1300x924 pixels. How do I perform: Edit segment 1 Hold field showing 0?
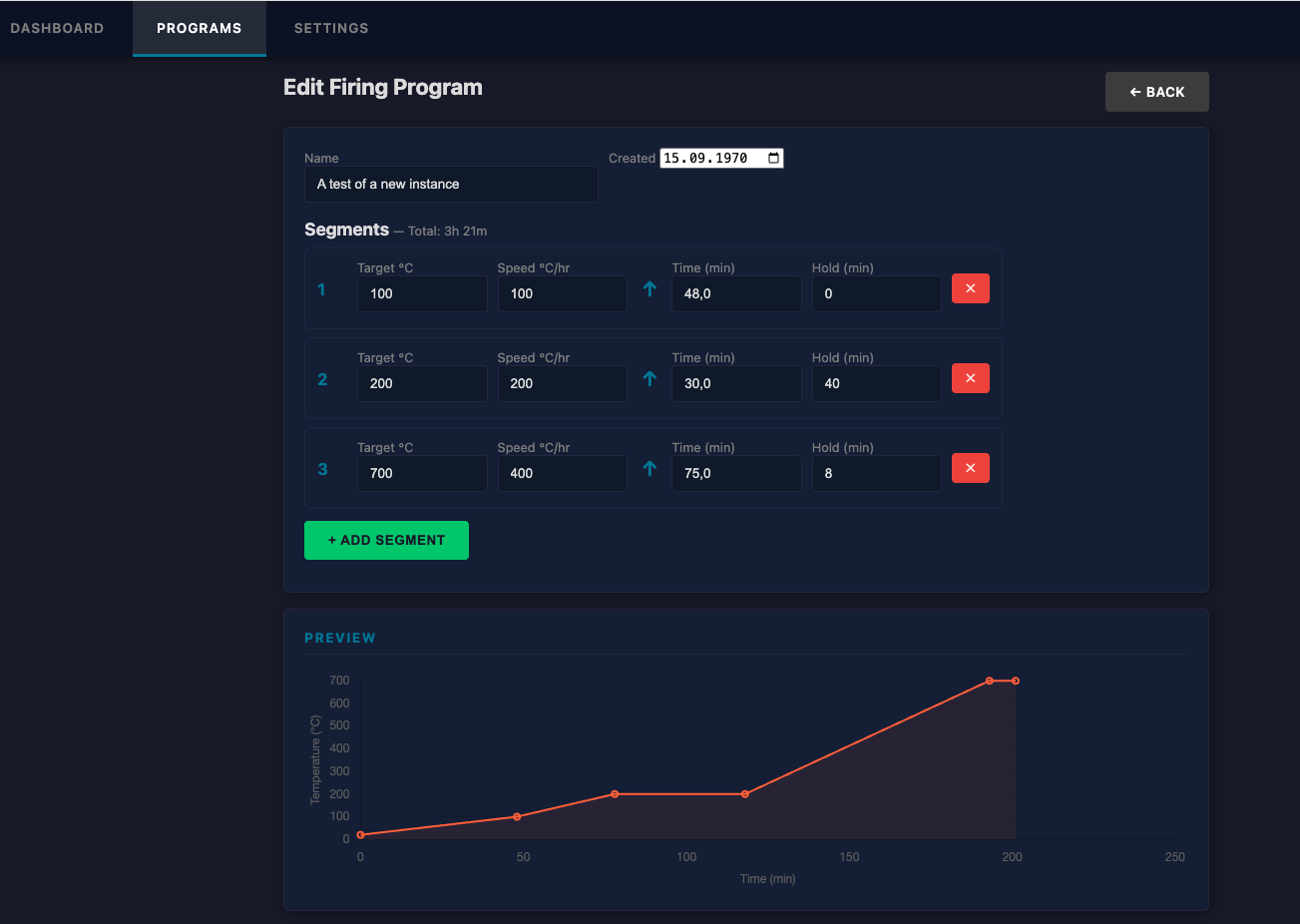click(876, 293)
